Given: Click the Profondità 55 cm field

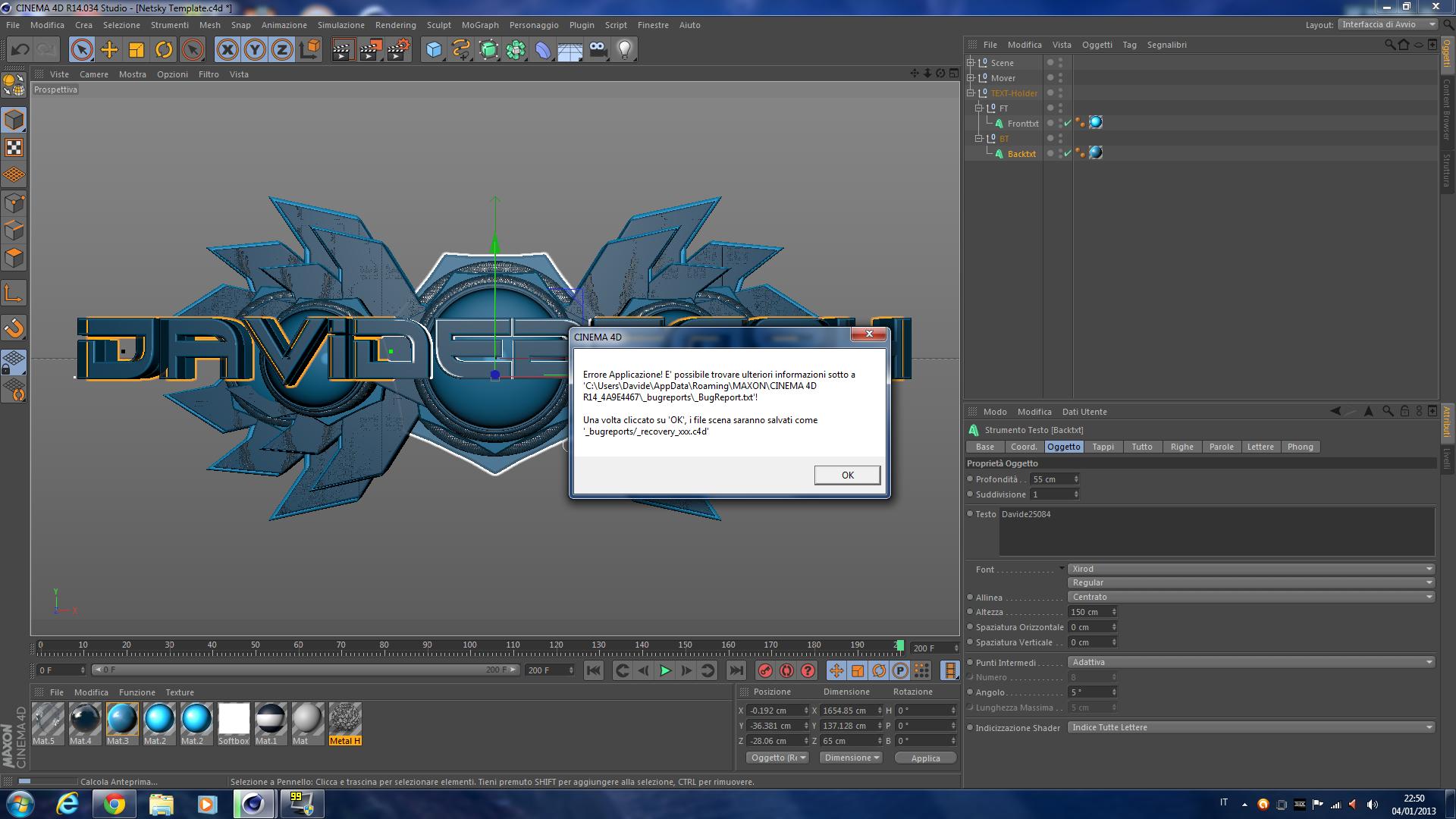Looking at the screenshot, I should [1050, 479].
